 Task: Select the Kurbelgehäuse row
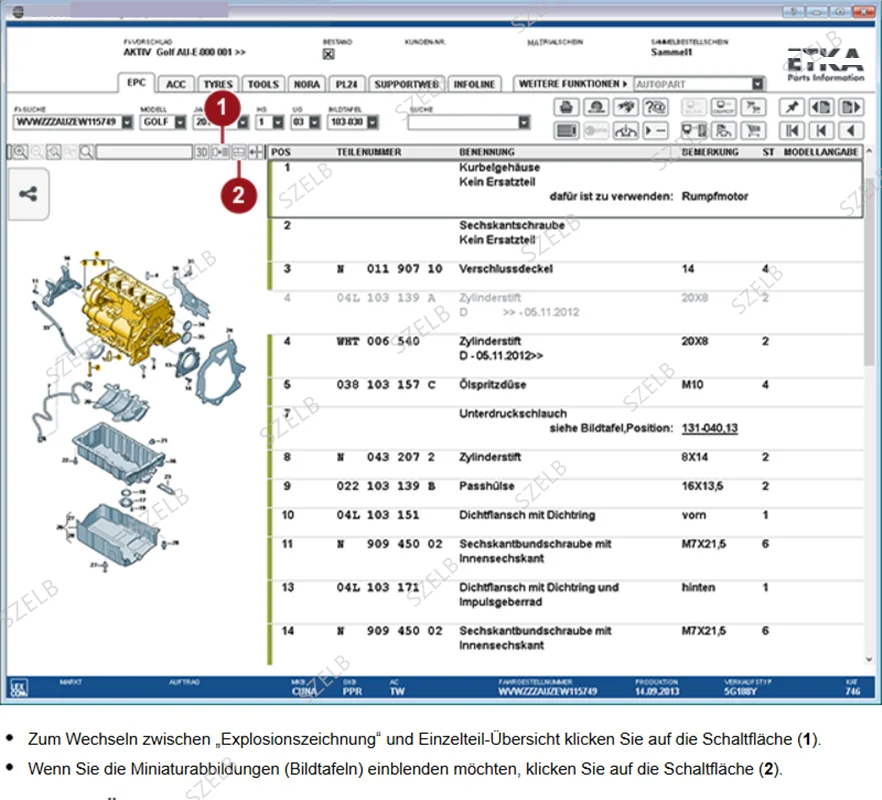[x=565, y=188]
